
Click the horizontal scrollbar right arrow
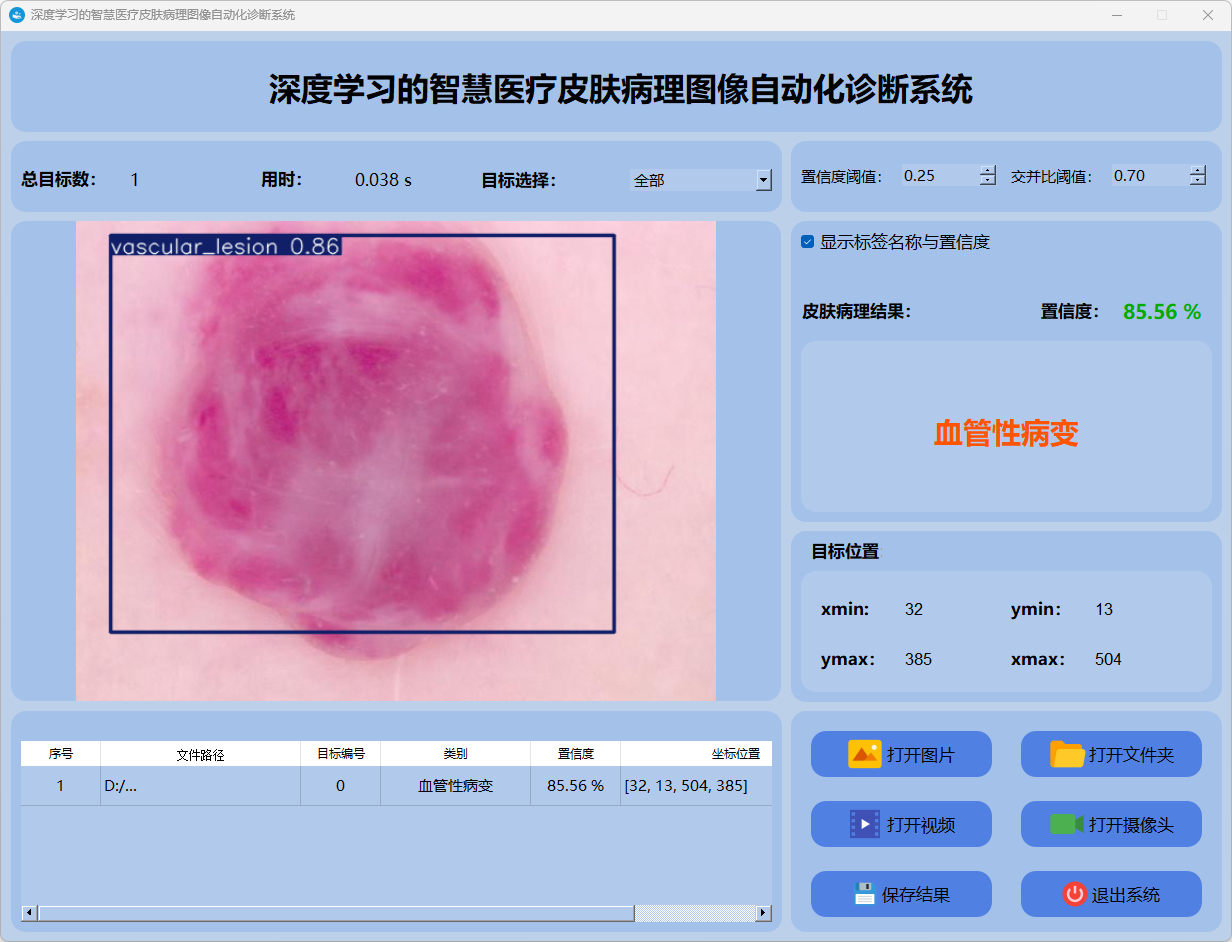point(763,913)
